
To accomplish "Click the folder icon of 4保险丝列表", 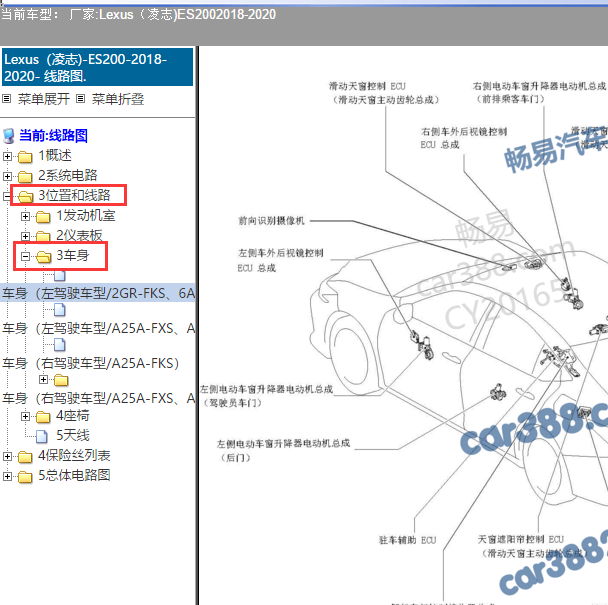I will pos(25,457).
